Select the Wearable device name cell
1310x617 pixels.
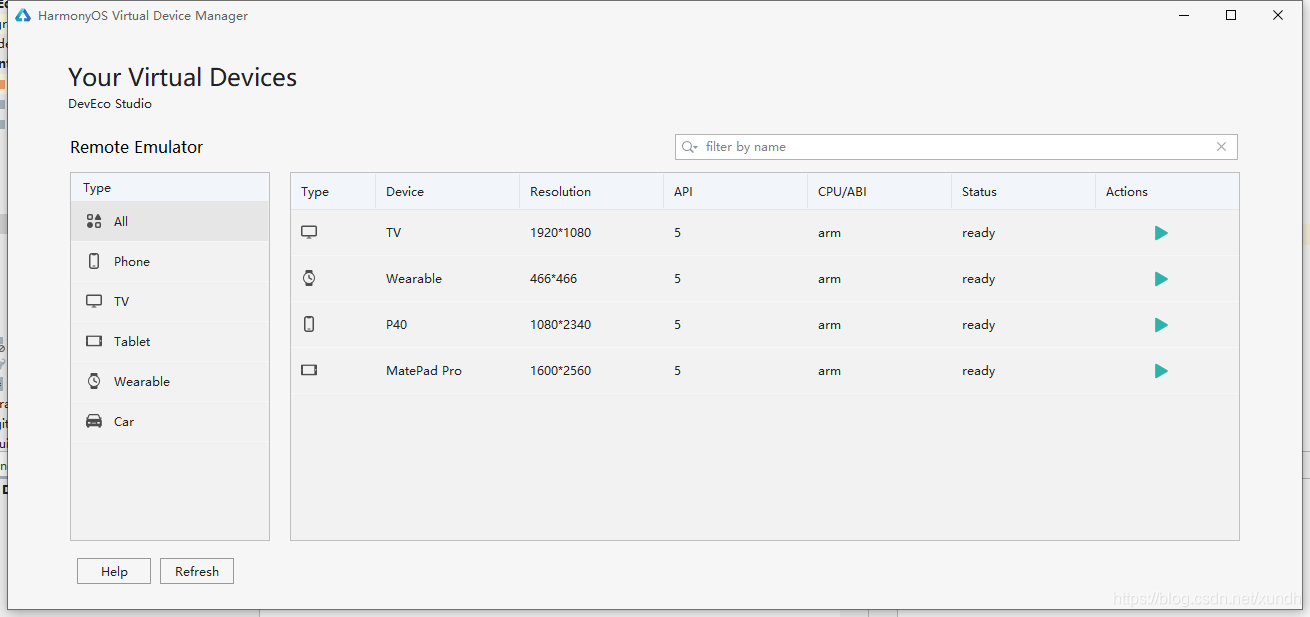(413, 279)
